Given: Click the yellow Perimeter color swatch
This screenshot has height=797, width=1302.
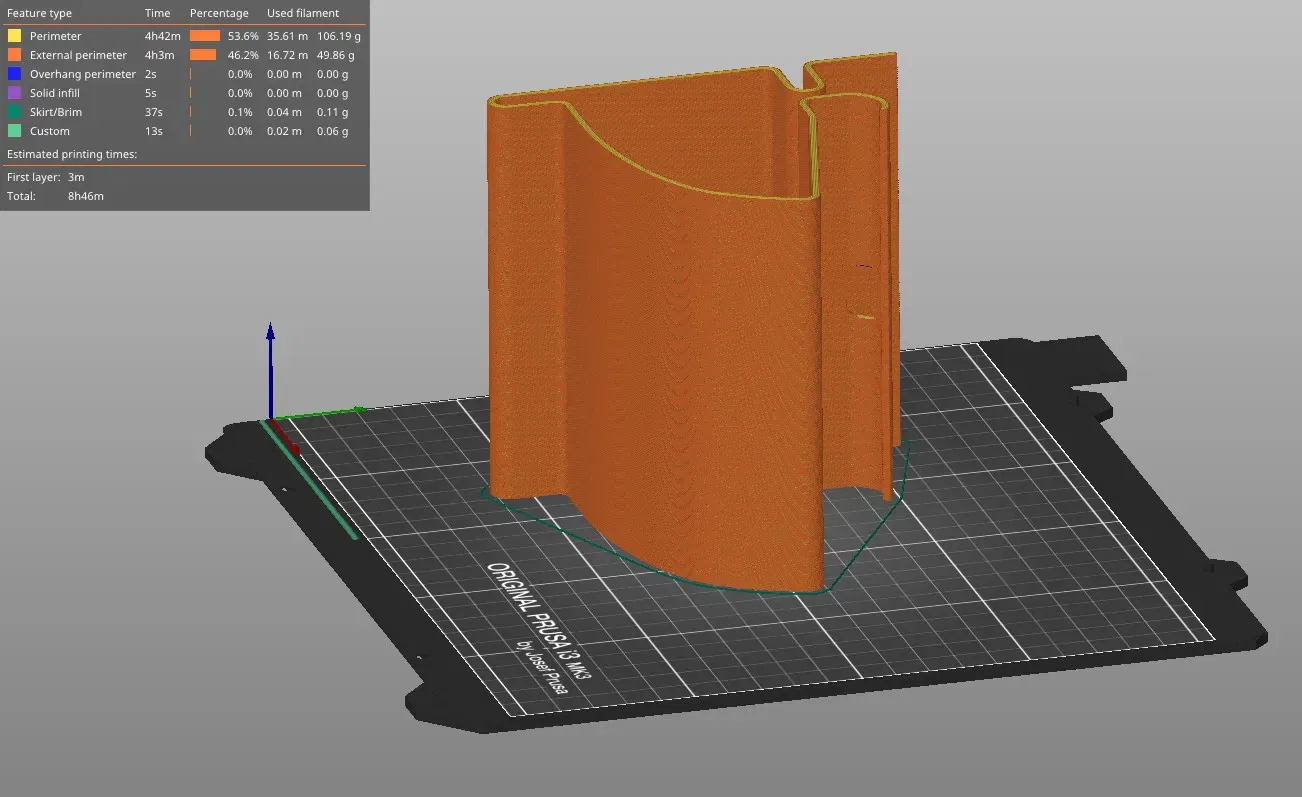Looking at the screenshot, I should click(x=14, y=36).
